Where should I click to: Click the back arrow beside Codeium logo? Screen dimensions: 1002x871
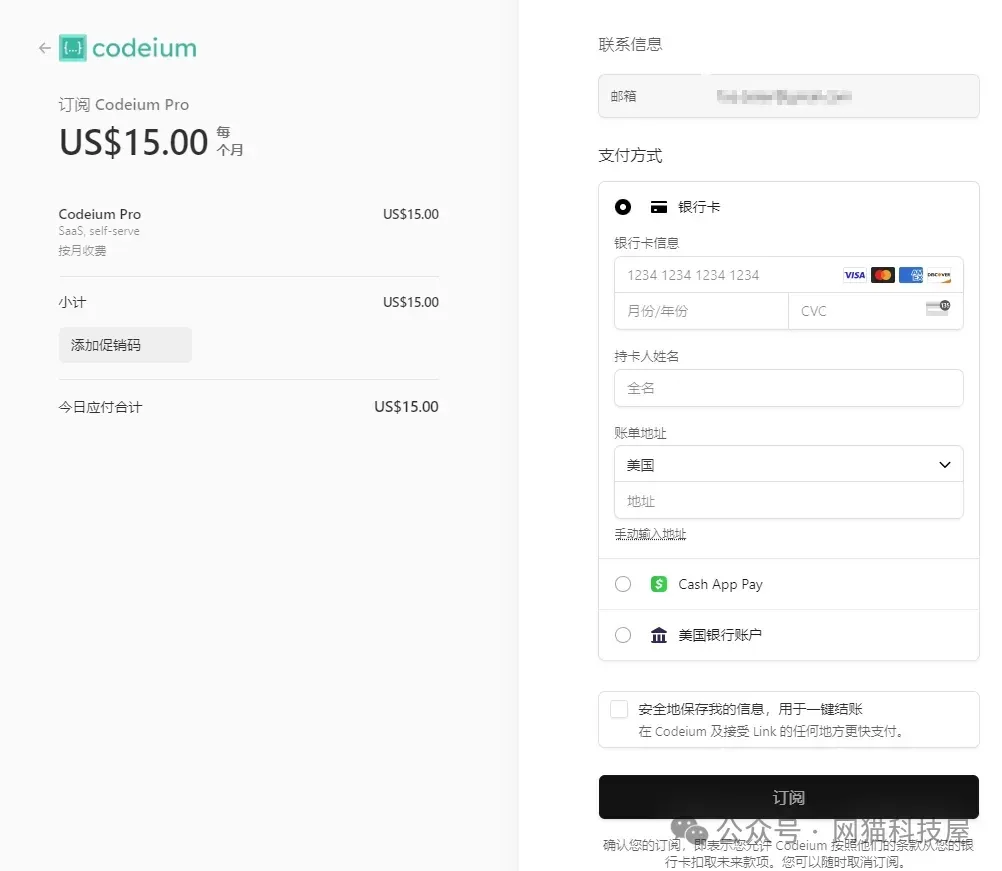[x=44, y=48]
